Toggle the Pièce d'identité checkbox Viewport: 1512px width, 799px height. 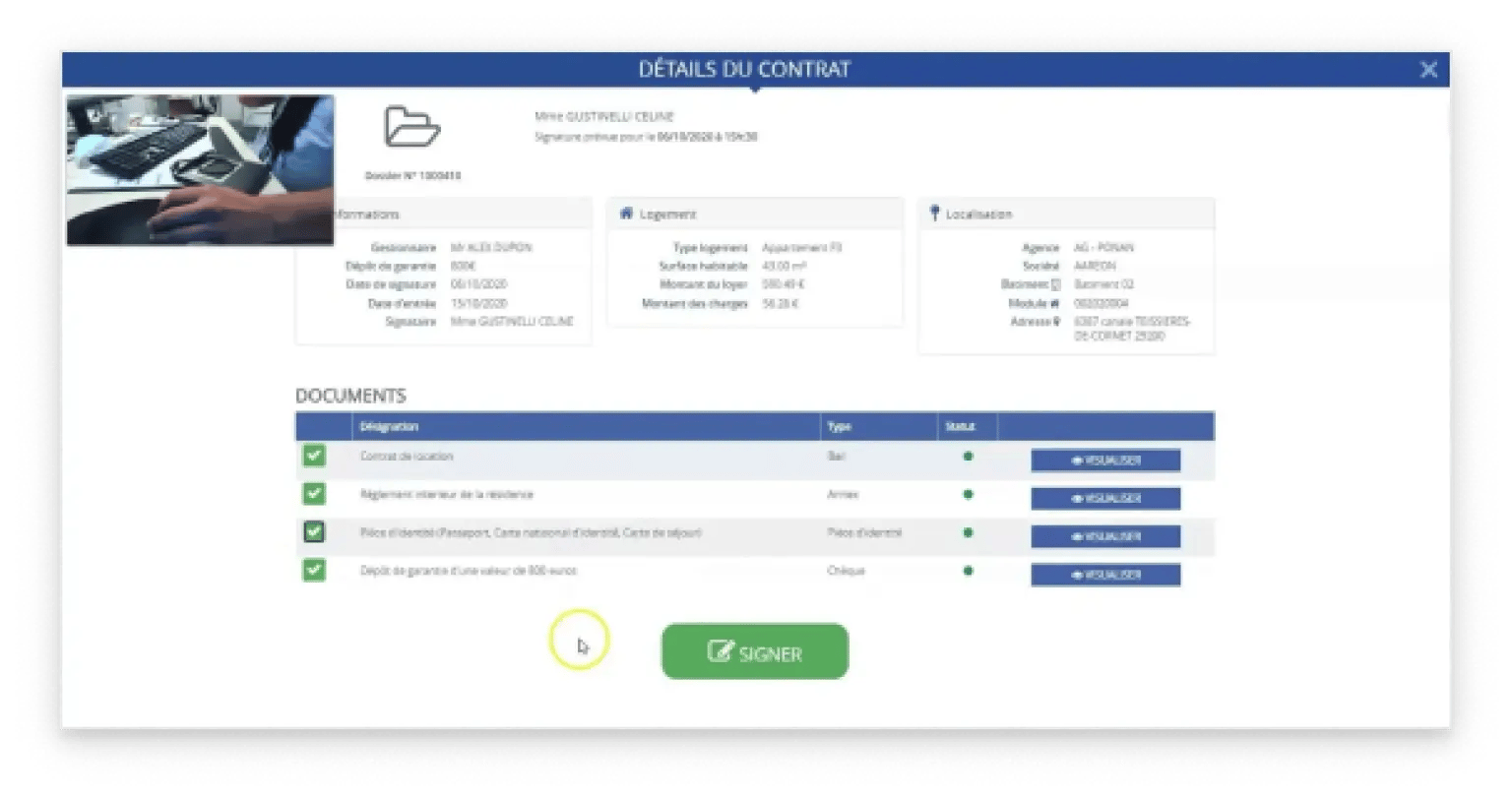314,532
